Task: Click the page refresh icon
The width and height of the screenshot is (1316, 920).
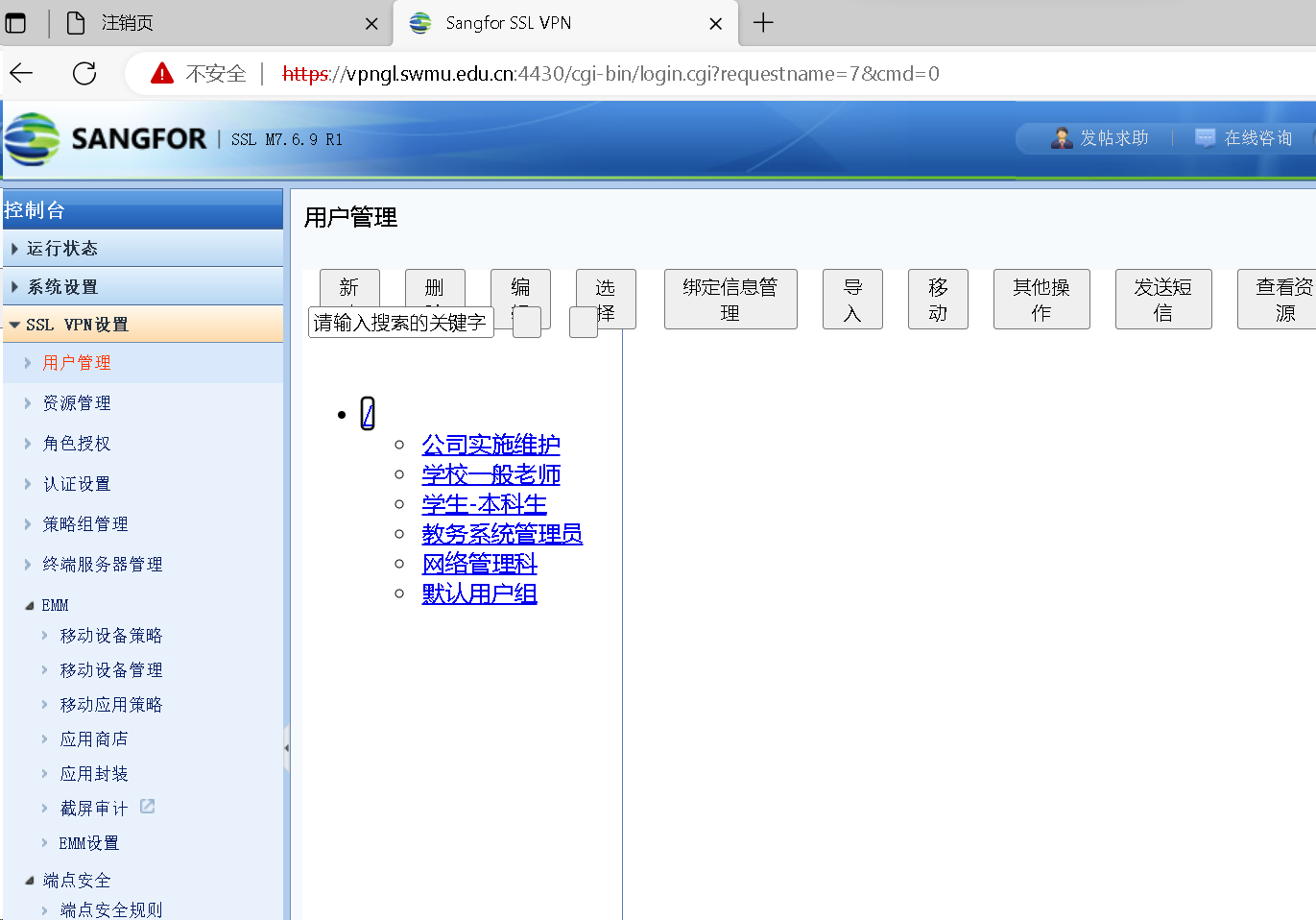Action: tap(84, 73)
